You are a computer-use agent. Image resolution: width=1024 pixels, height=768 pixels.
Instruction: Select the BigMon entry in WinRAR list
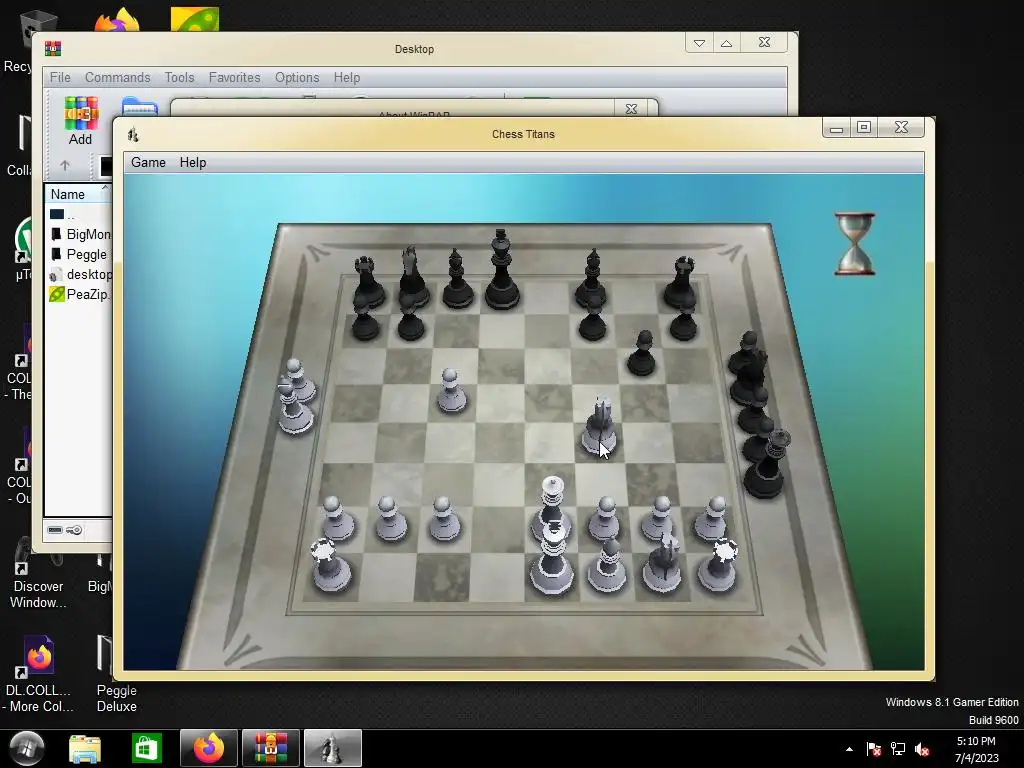click(x=80, y=234)
